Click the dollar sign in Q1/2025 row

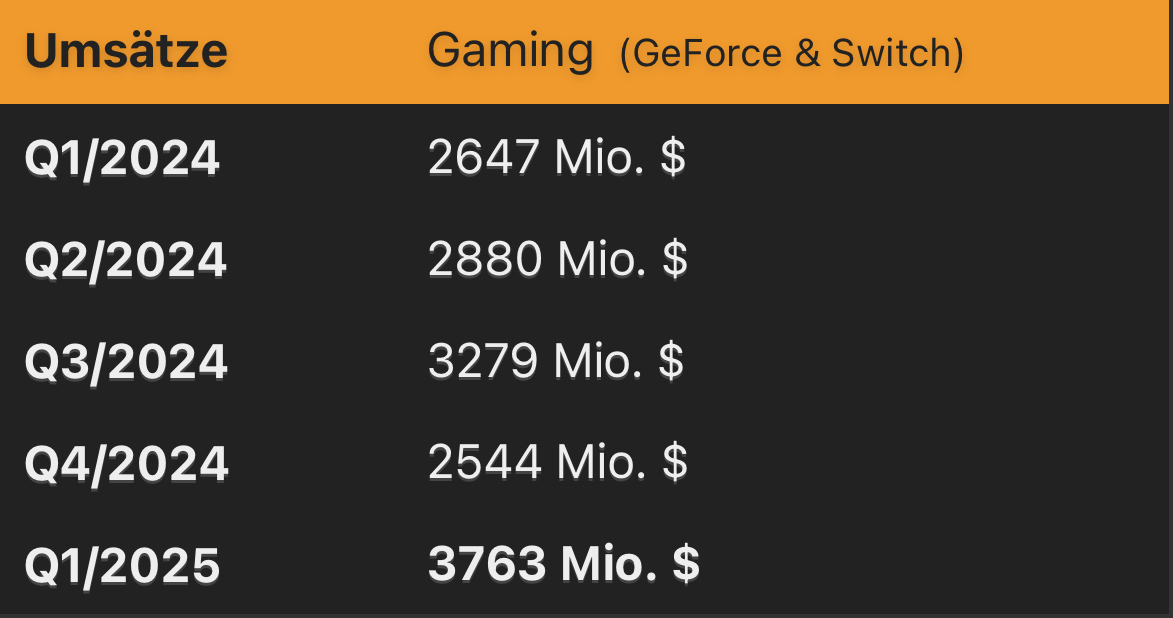[x=686, y=563]
